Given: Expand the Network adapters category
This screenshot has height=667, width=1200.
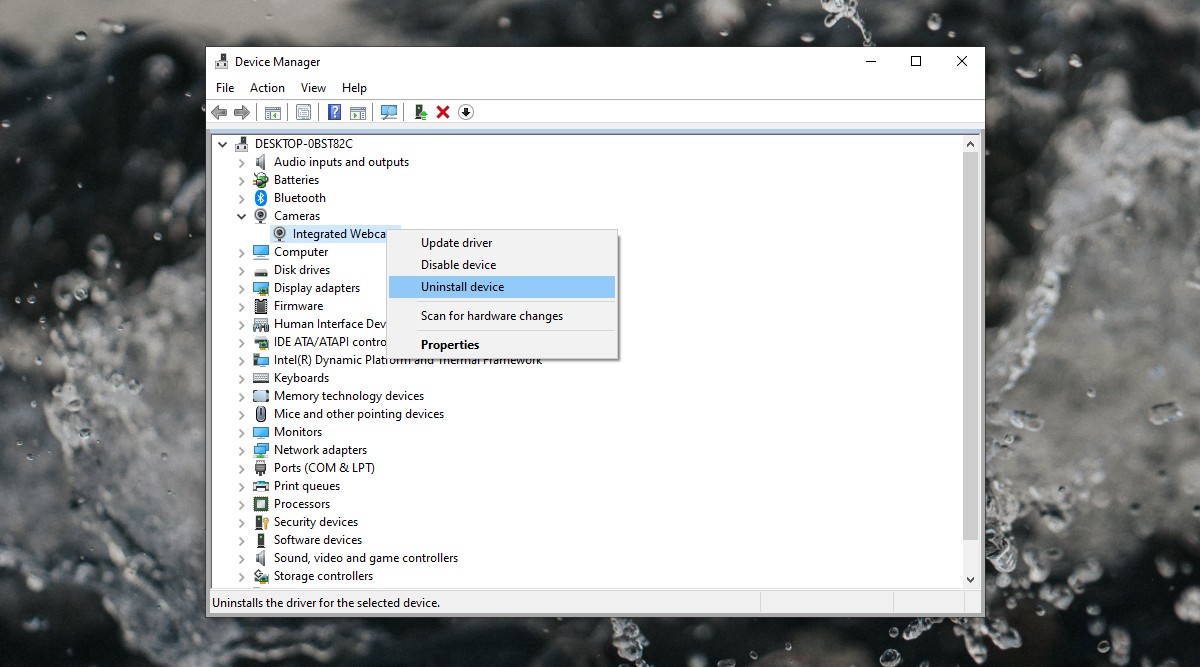Looking at the screenshot, I should [x=241, y=450].
